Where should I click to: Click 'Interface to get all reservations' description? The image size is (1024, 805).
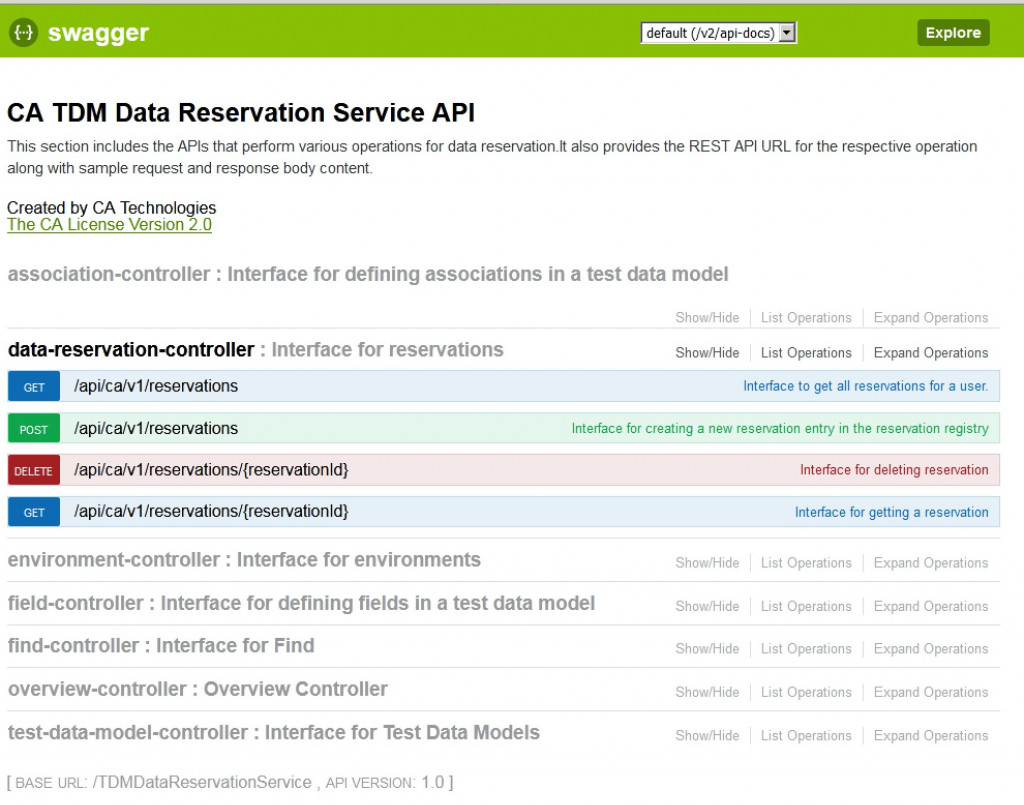click(865, 386)
